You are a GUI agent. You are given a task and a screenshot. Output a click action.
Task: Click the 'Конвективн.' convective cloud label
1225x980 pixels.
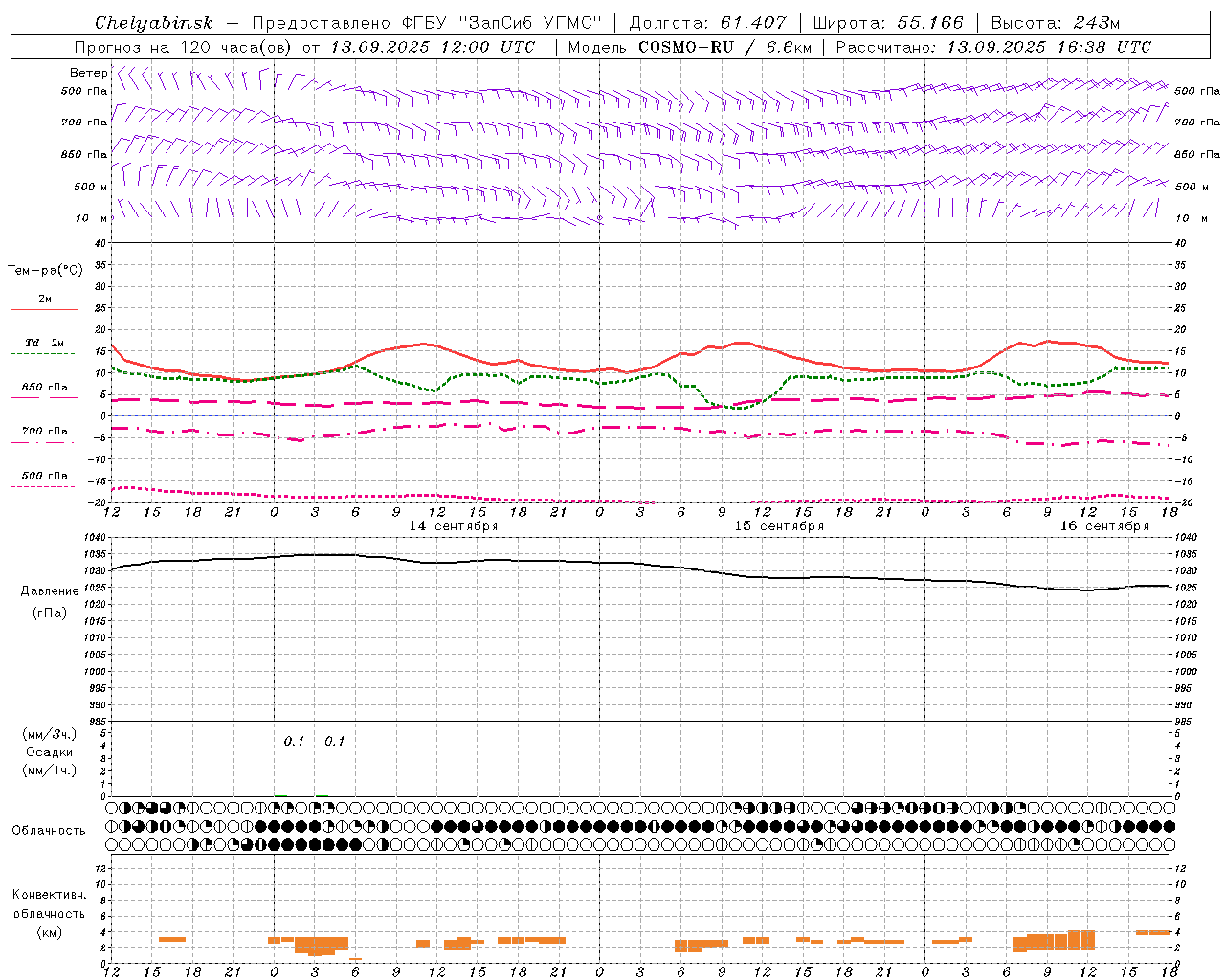click(x=50, y=895)
